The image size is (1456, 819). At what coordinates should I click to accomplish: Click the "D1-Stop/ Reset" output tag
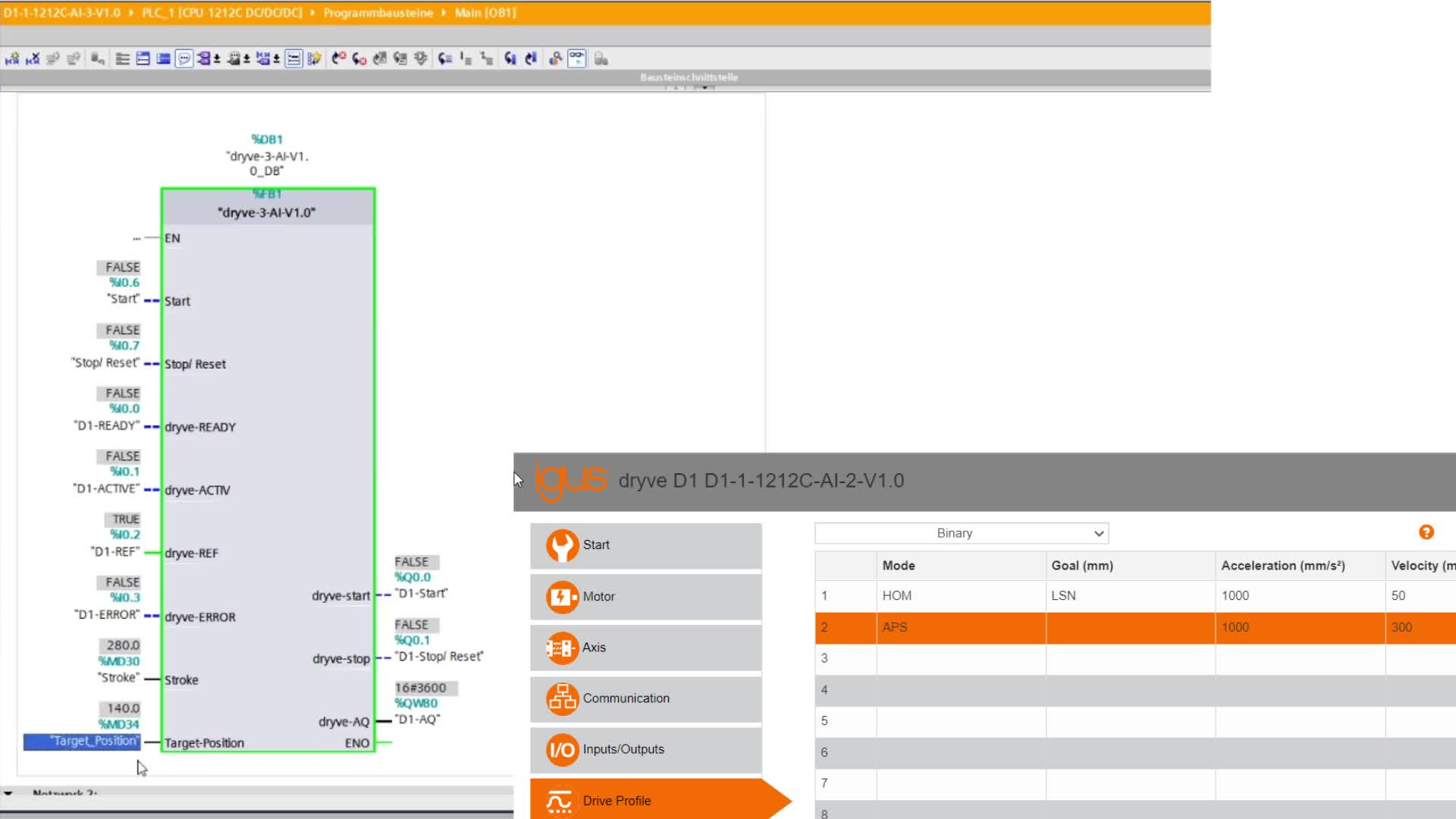(439, 656)
